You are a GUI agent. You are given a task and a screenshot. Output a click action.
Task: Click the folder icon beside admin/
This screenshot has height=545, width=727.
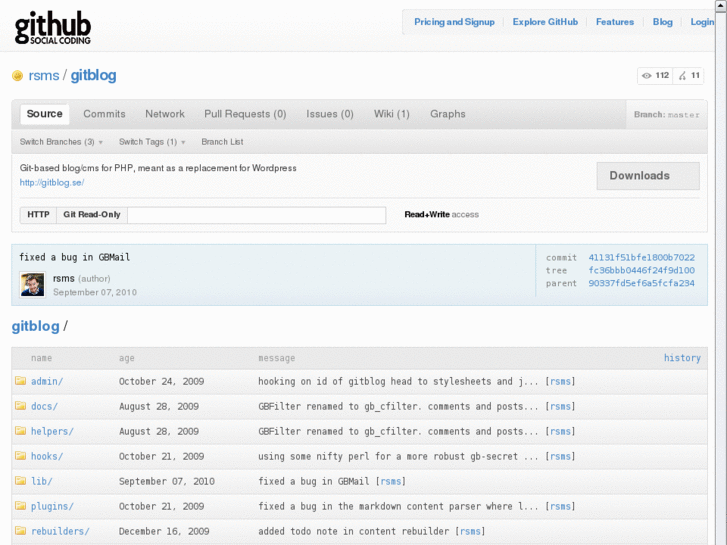tap(20, 381)
